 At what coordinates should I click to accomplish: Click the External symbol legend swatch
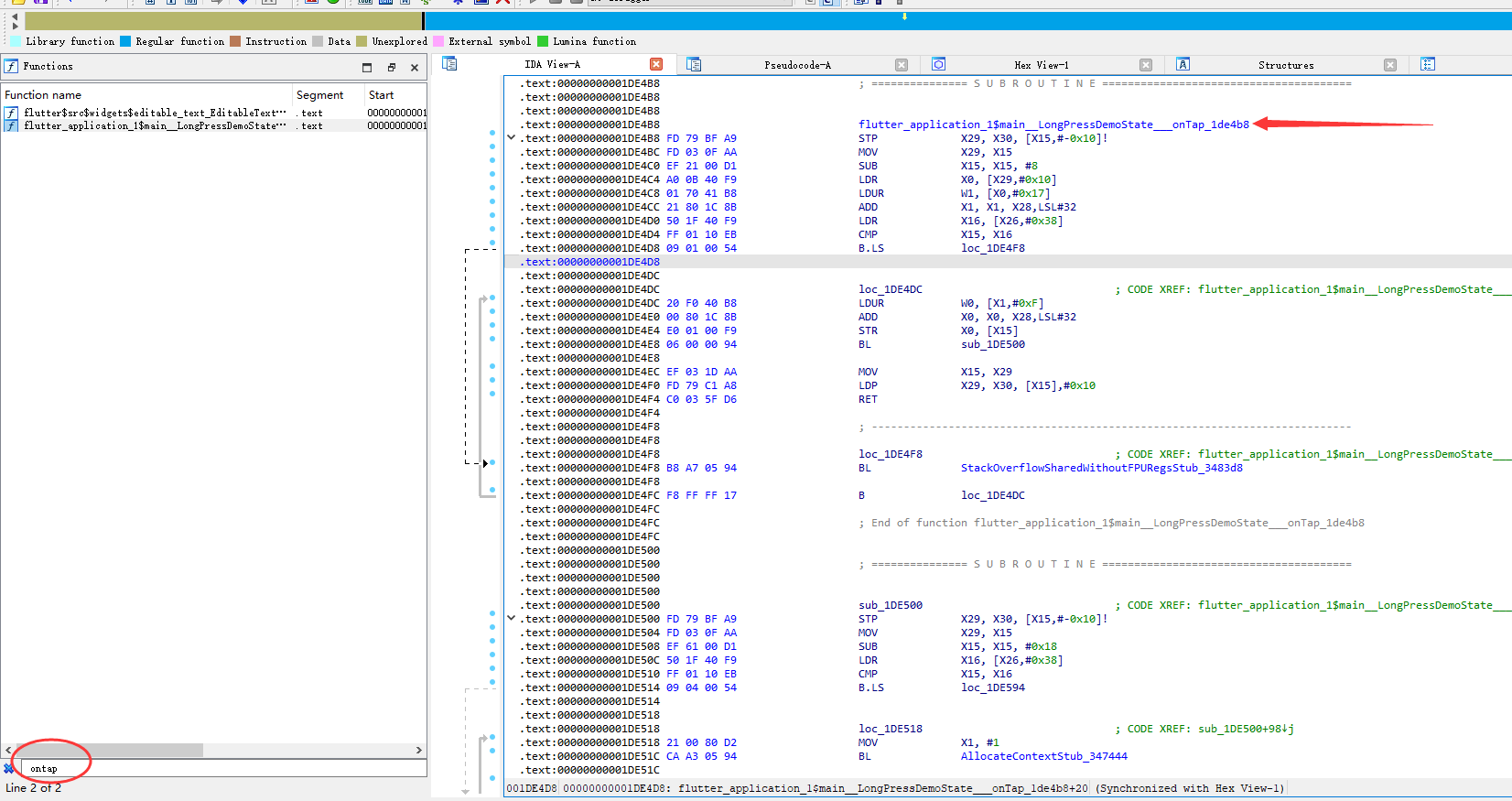point(438,41)
